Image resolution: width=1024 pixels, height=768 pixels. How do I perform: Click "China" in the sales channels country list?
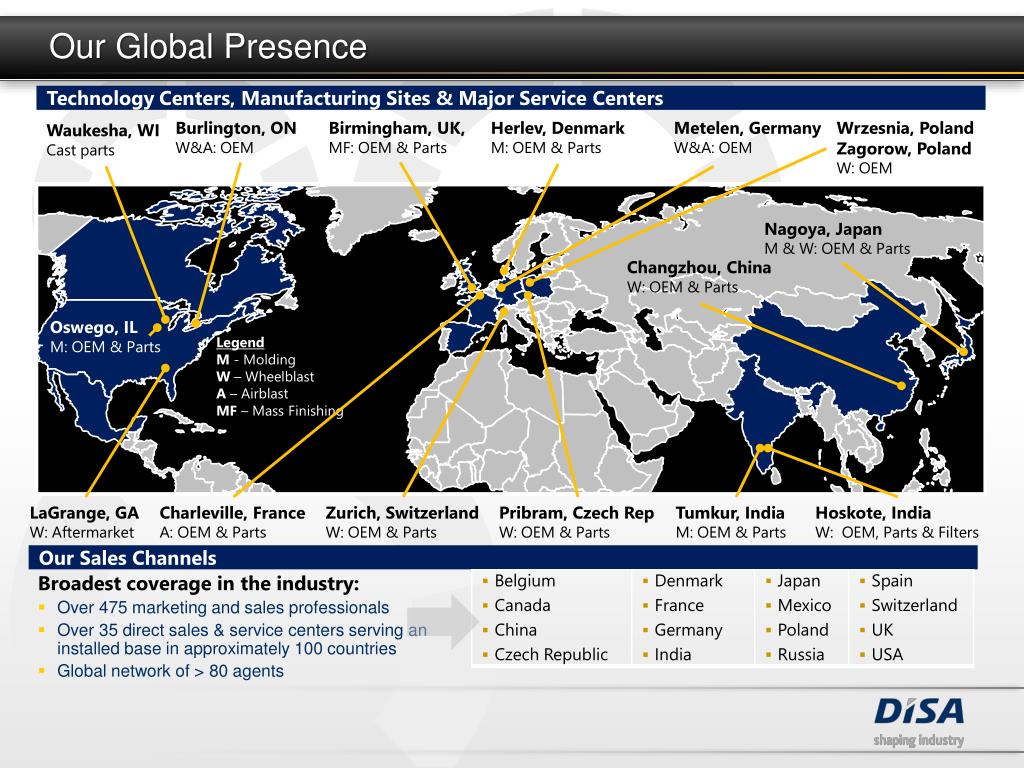pyautogui.click(x=516, y=630)
